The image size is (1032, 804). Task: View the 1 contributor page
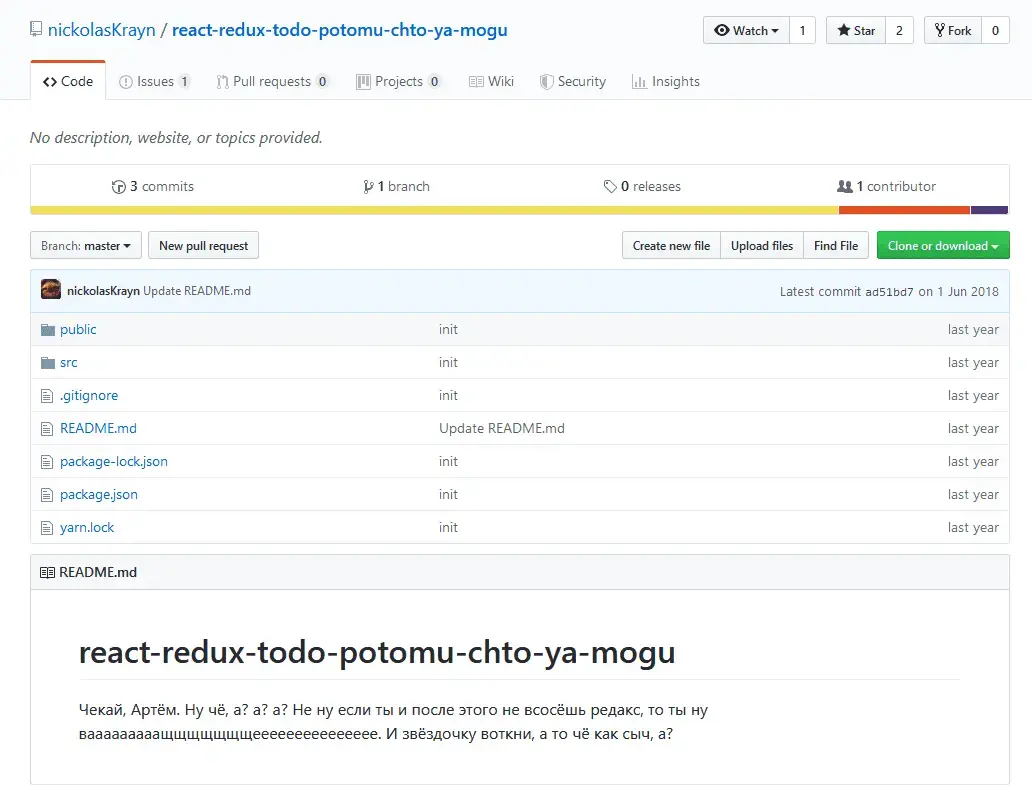(886, 186)
